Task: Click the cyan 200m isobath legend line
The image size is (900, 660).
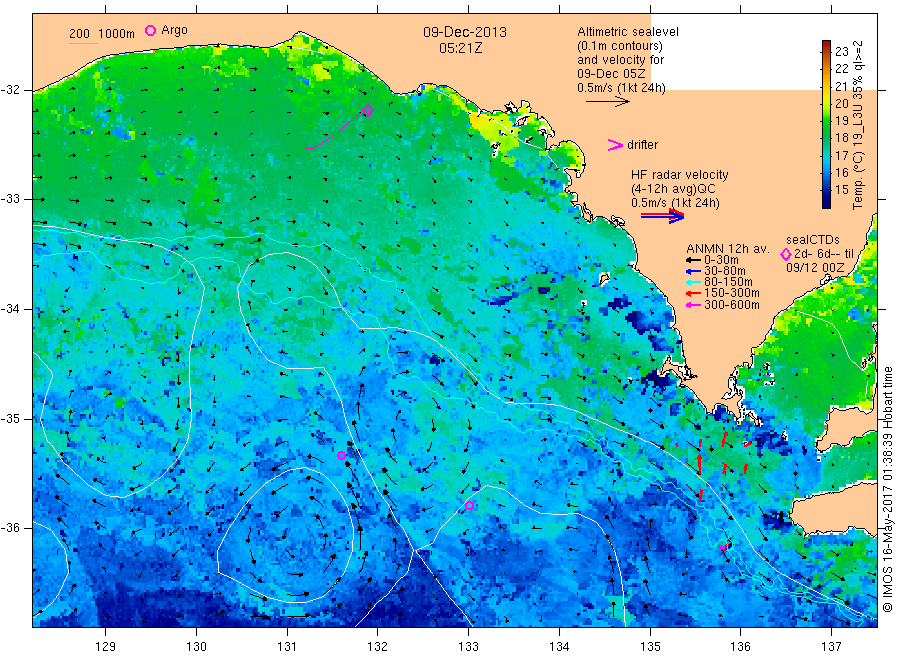Action: point(83,43)
